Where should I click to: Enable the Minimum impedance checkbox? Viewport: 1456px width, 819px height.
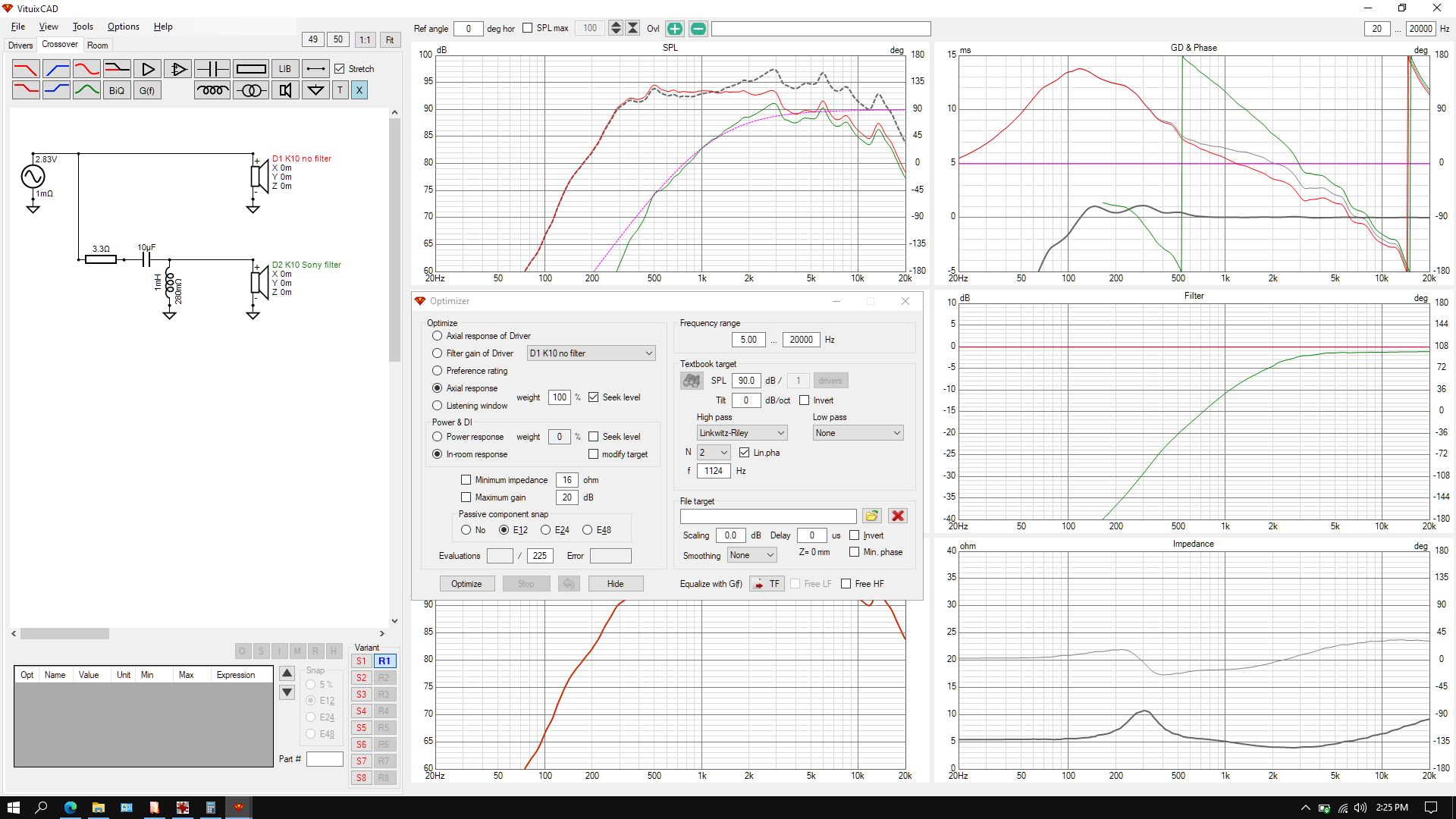[466, 480]
